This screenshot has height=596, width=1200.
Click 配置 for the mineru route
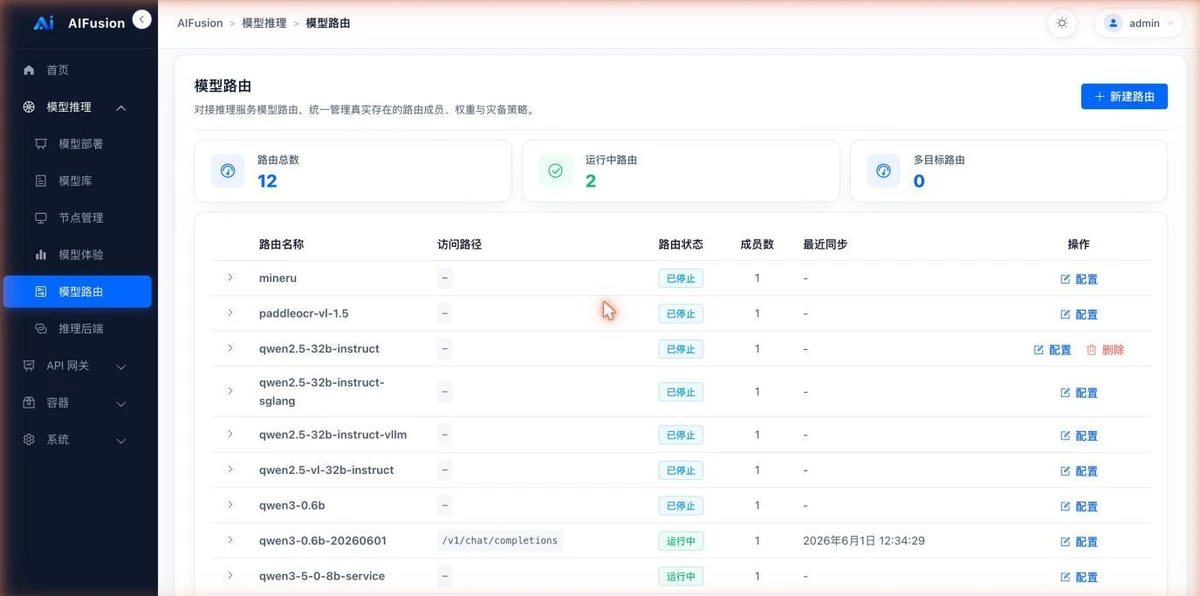tap(1079, 279)
